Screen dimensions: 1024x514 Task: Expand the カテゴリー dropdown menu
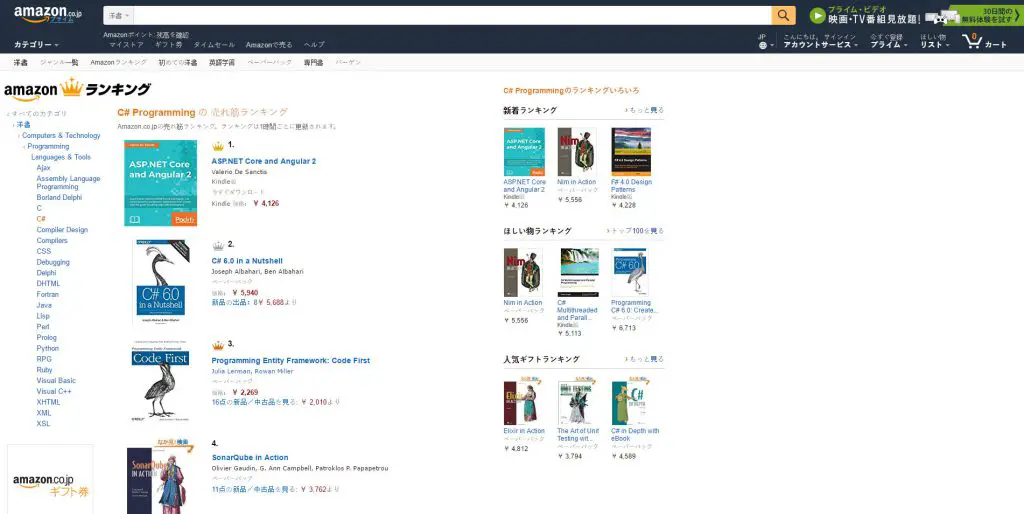tap(36, 44)
